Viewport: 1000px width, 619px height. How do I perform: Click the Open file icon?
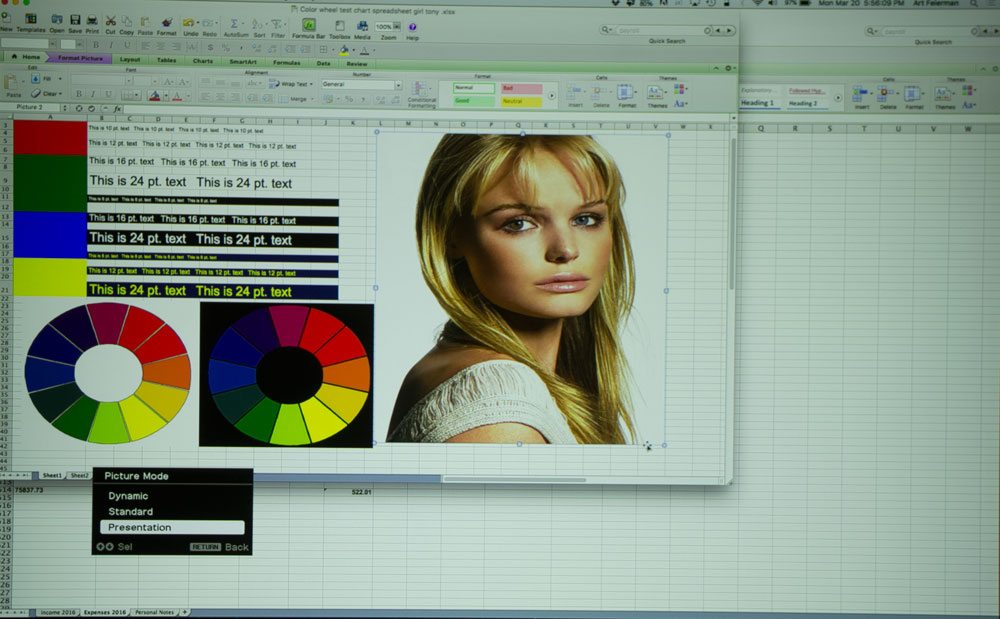57,20
